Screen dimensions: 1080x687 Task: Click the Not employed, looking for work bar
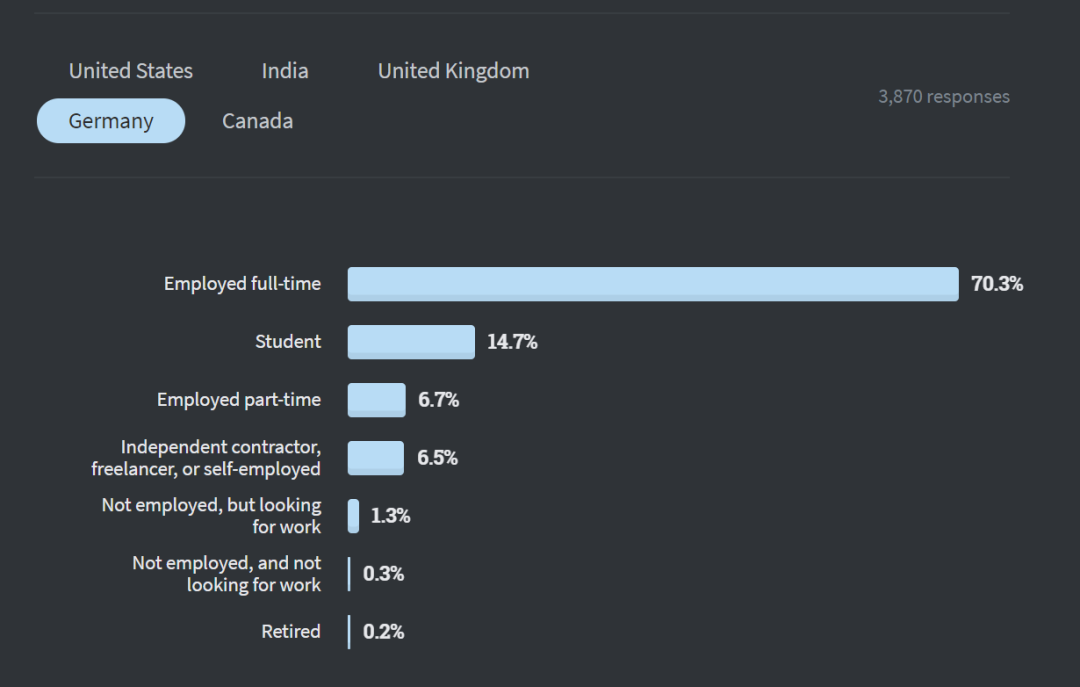[x=353, y=516]
